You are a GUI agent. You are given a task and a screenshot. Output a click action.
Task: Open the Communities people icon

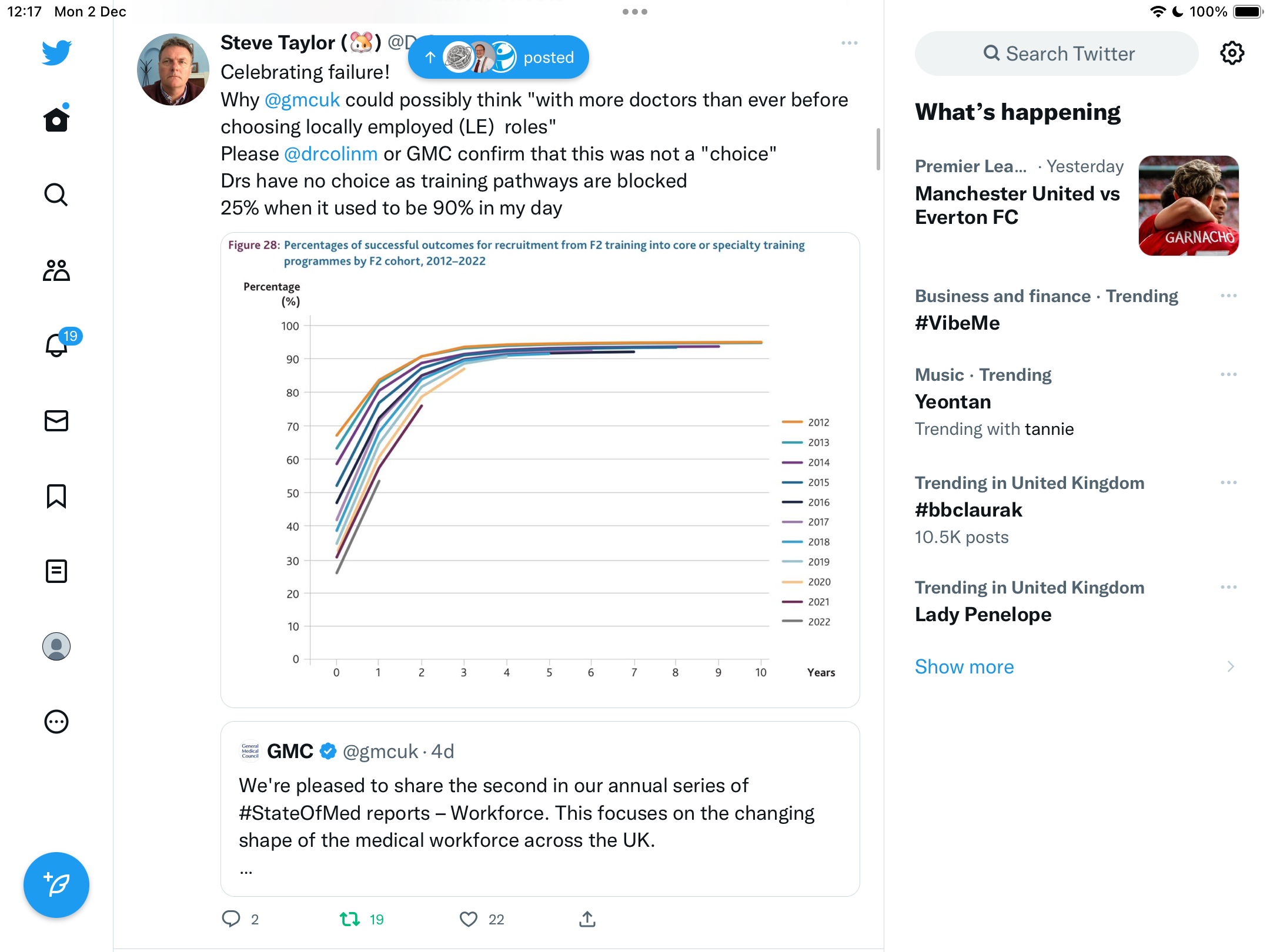click(x=56, y=270)
